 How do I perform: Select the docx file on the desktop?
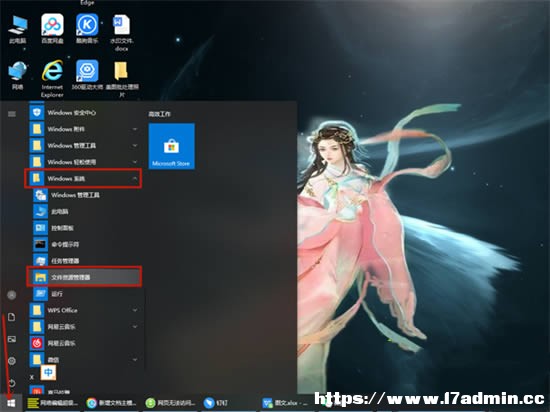(121, 33)
